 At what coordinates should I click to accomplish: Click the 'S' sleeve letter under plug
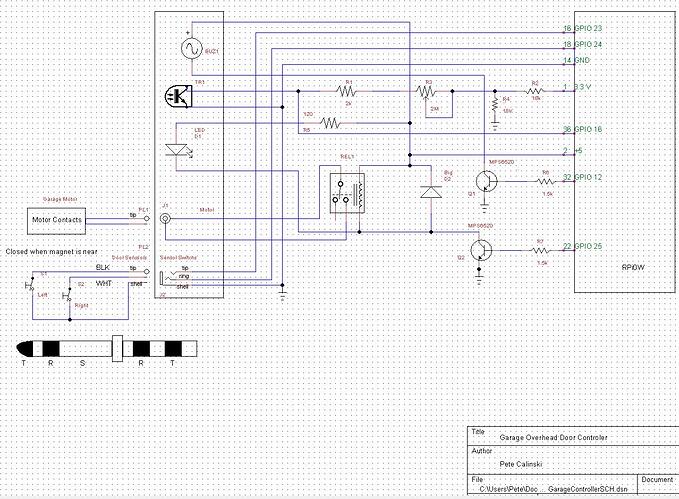point(82,363)
